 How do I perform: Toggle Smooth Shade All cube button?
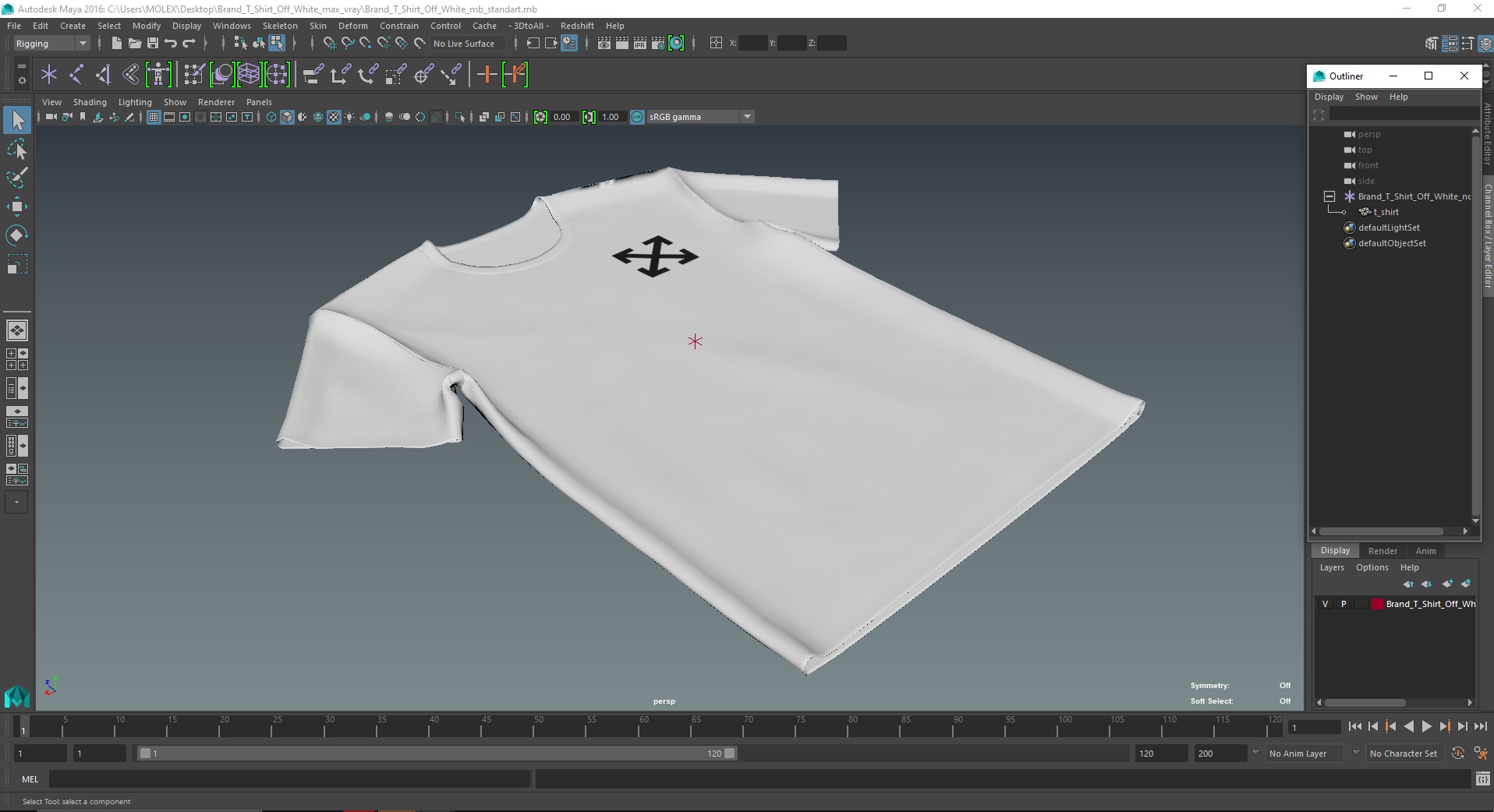(287, 117)
